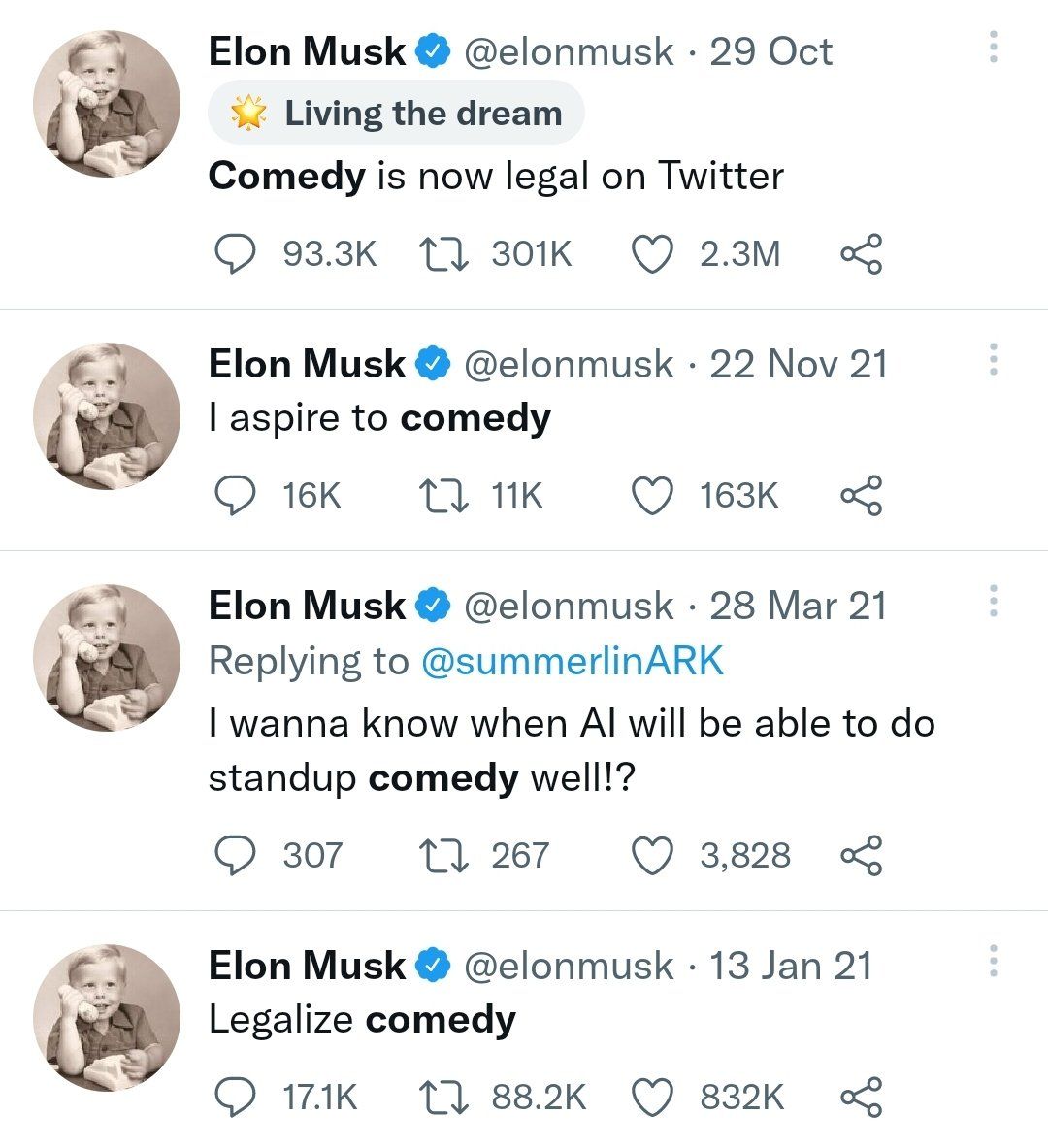Like the "Legalize comedy" tweet

tap(652, 1098)
